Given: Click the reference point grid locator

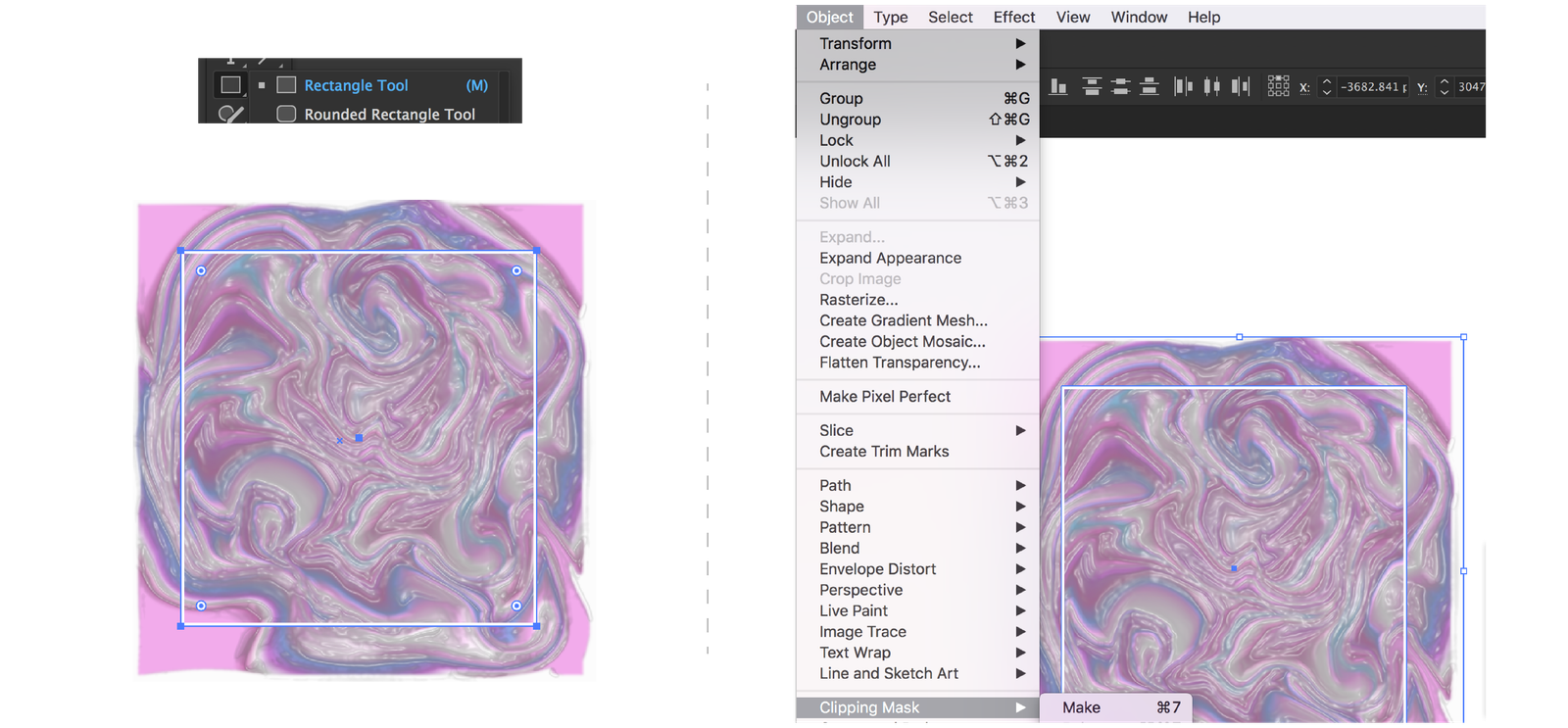Looking at the screenshot, I should 1278,86.
